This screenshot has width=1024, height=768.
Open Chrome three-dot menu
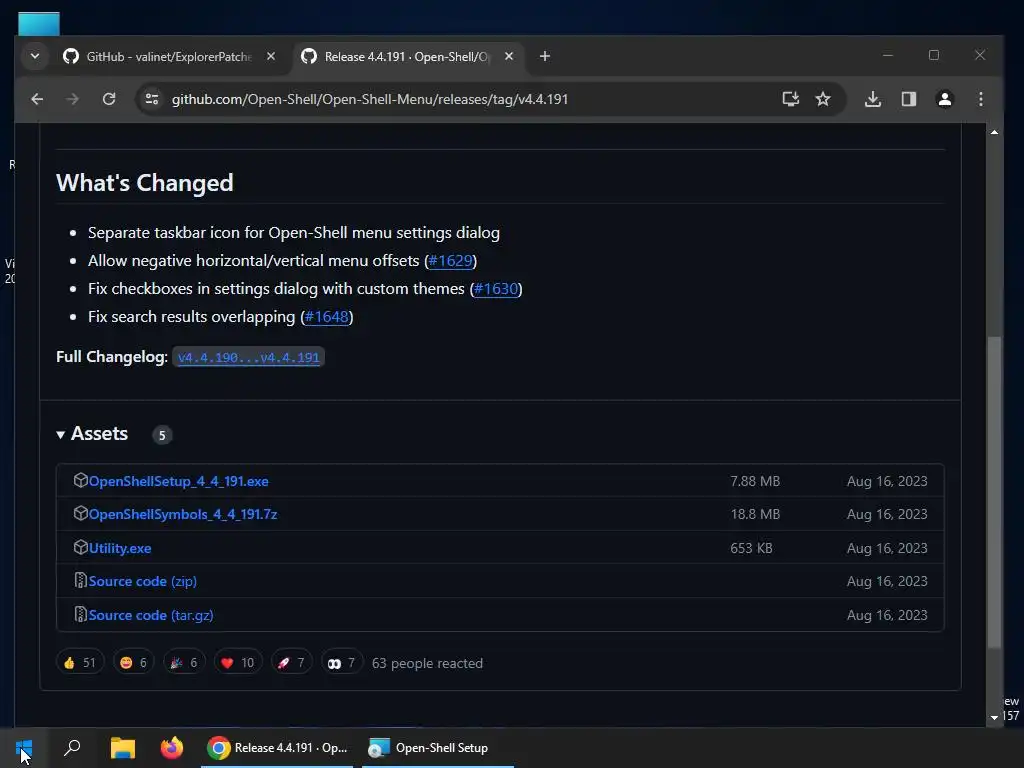click(981, 99)
